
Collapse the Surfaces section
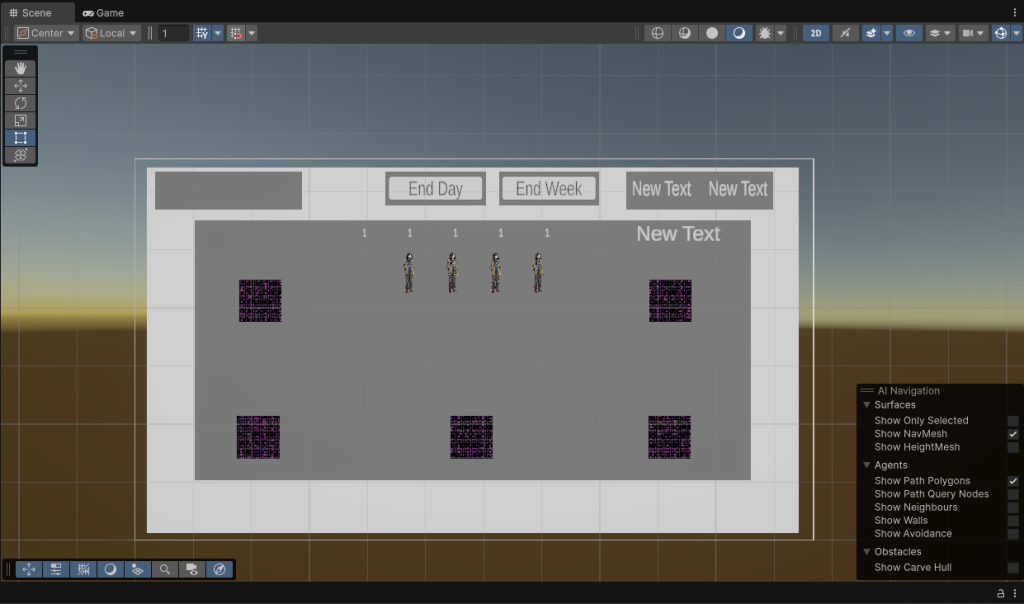click(867, 405)
